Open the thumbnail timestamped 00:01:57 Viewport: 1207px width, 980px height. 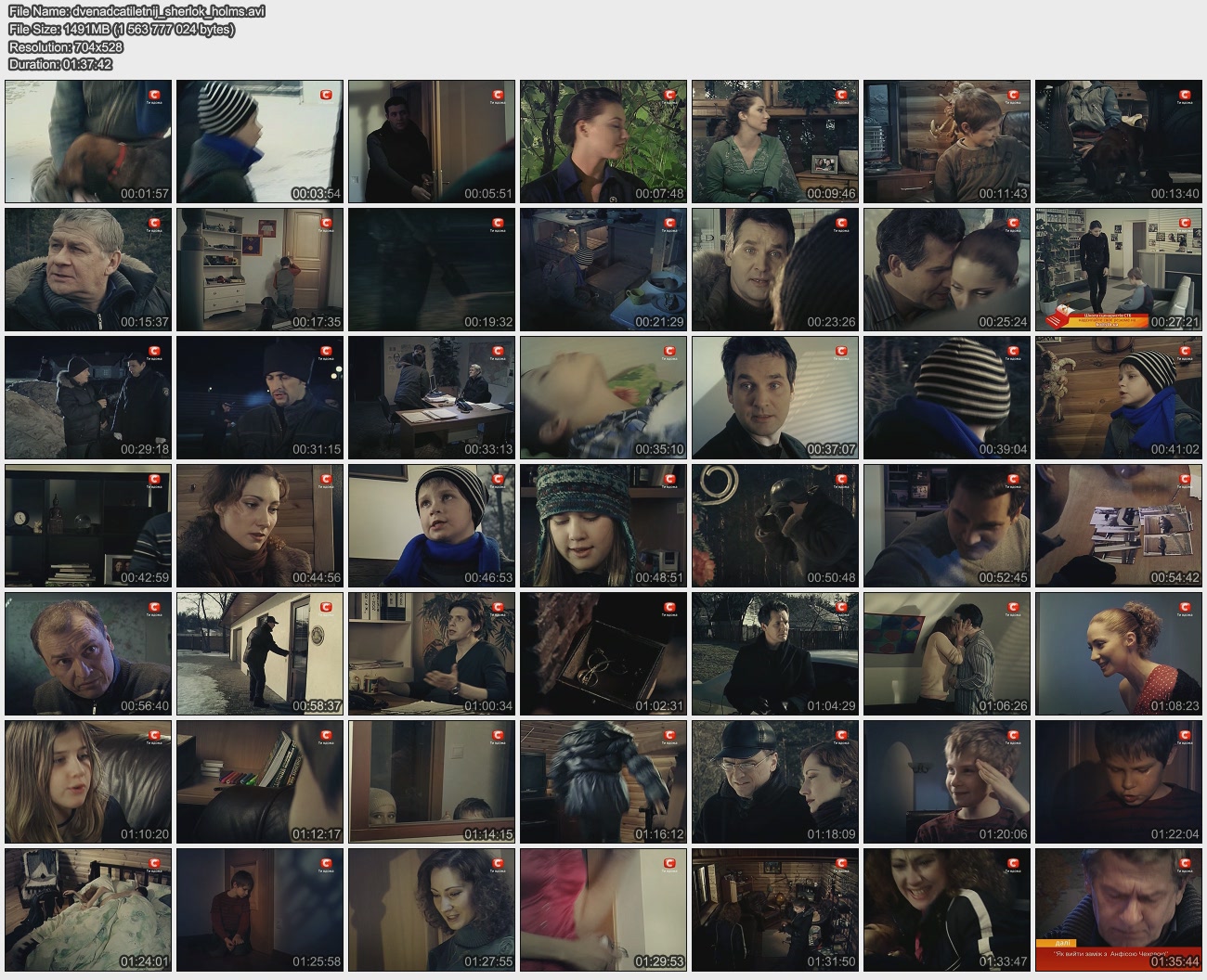(88, 141)
